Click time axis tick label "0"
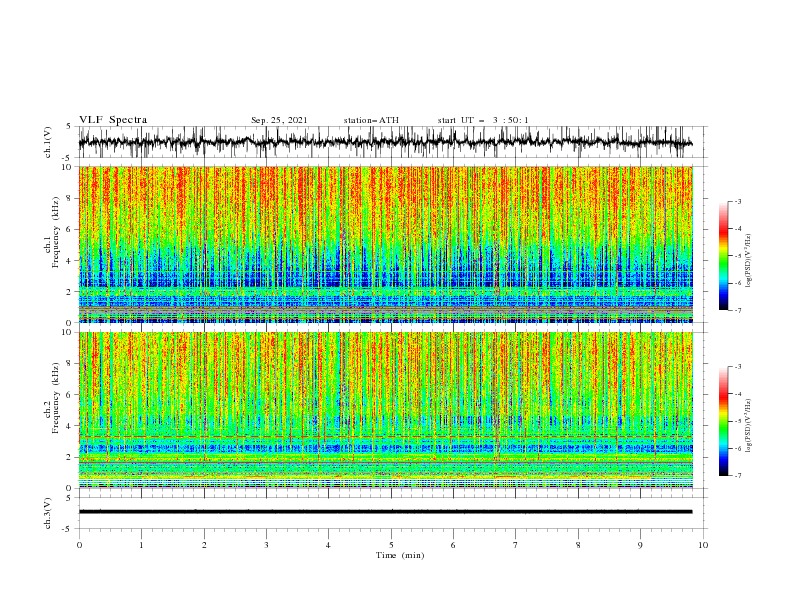 coord(79,545)
